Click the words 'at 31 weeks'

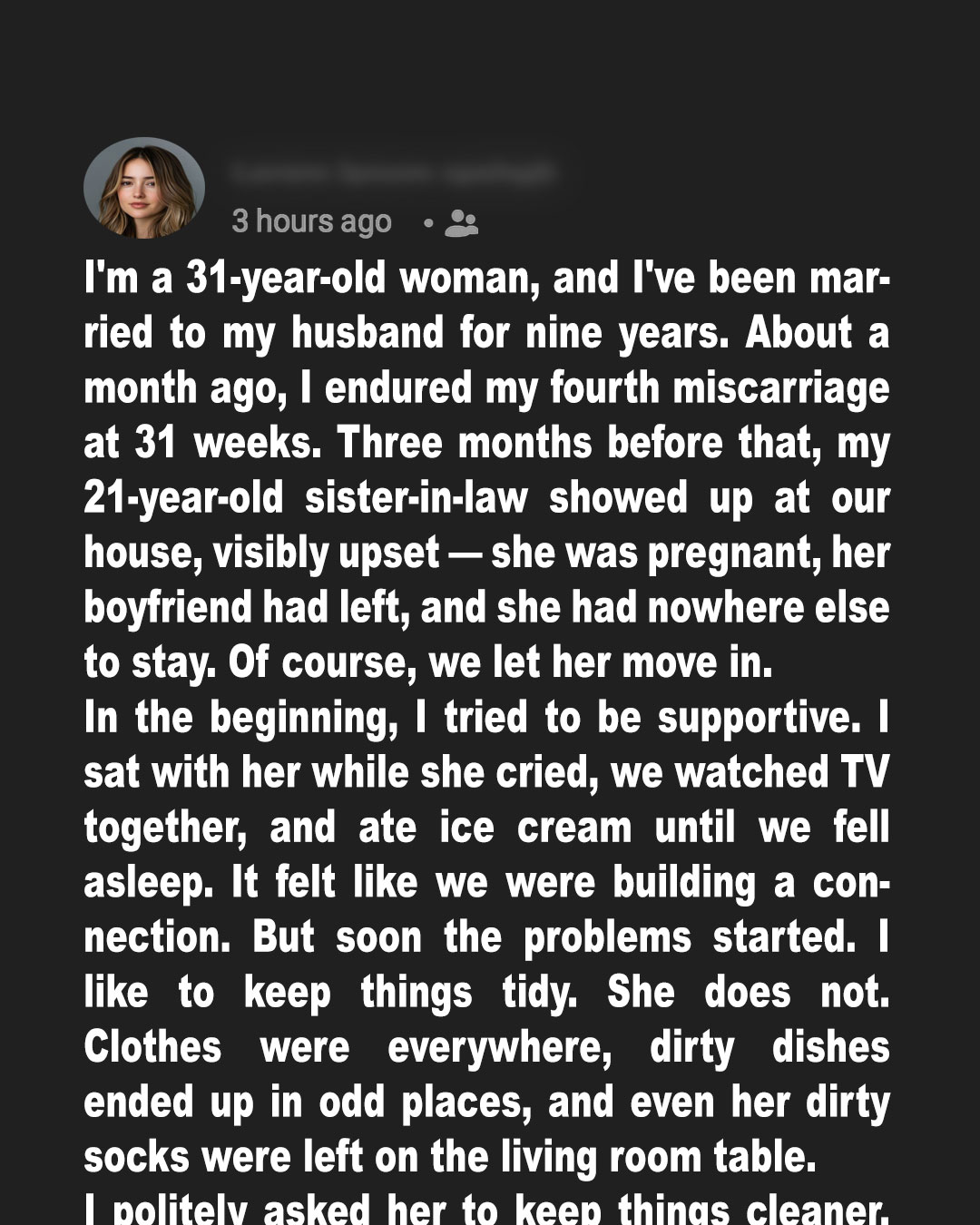tap(201, 444)
